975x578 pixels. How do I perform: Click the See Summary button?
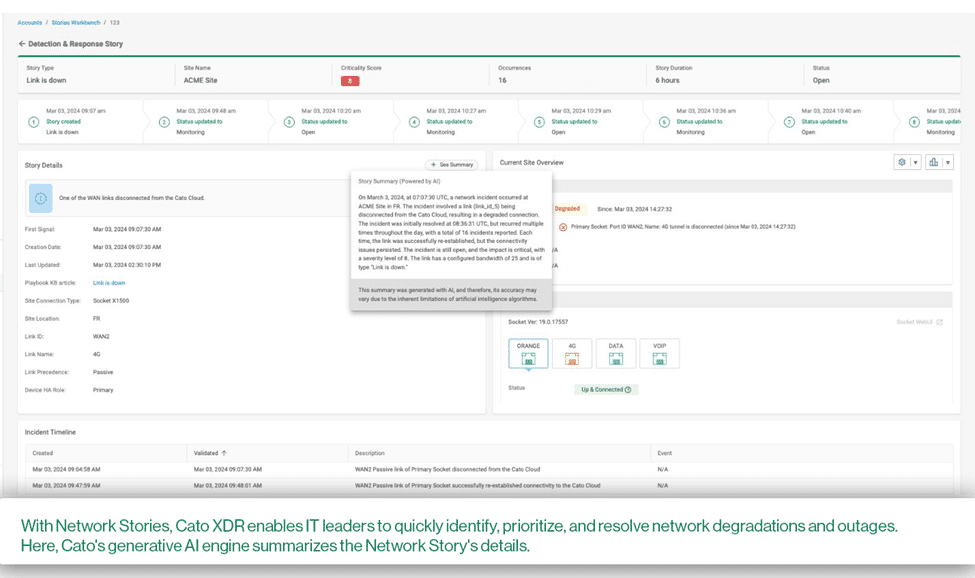pos(451,165)
